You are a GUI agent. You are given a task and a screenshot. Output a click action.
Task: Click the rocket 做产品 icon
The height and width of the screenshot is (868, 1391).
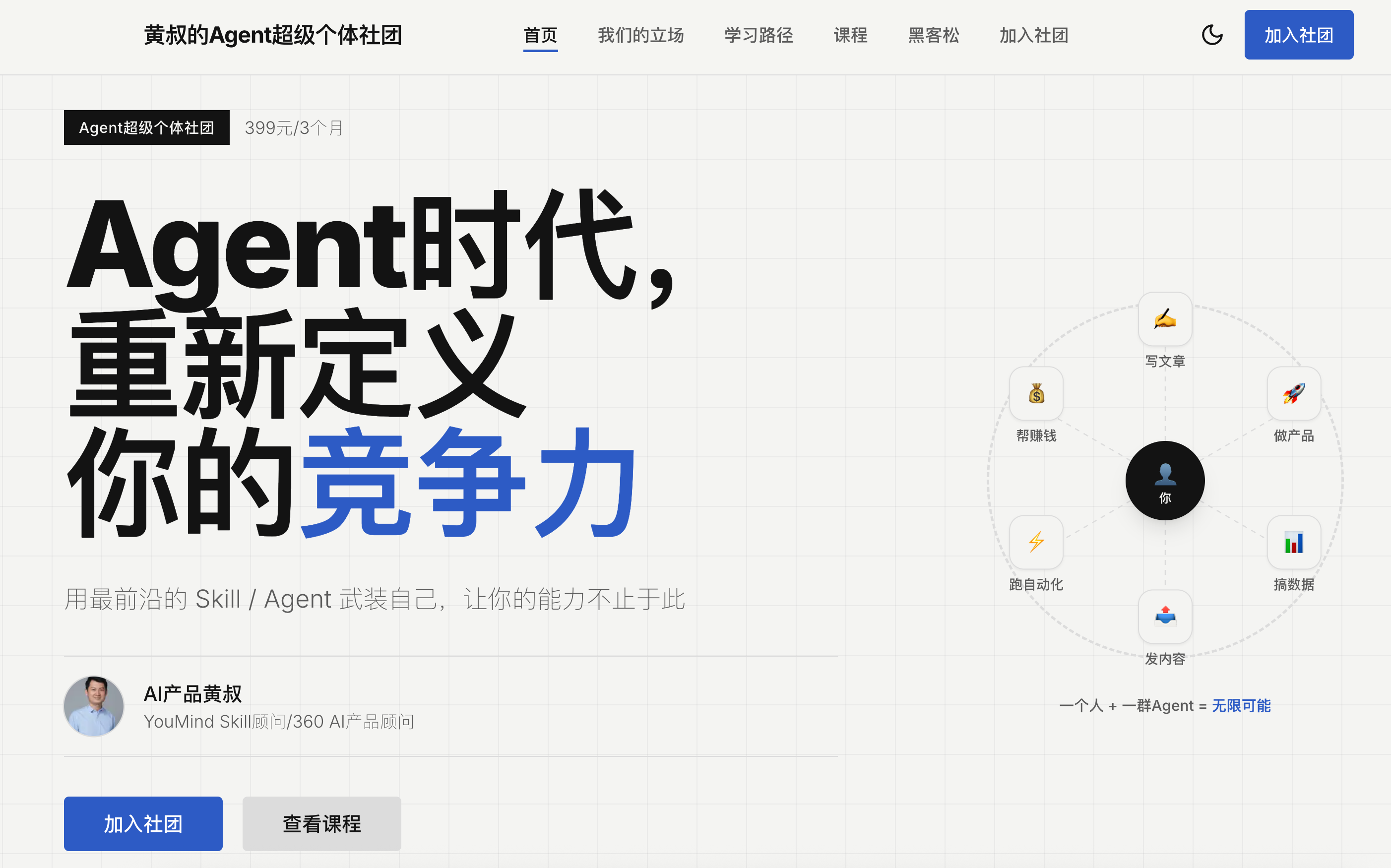pyautogui.click(x=1293, y=394)
